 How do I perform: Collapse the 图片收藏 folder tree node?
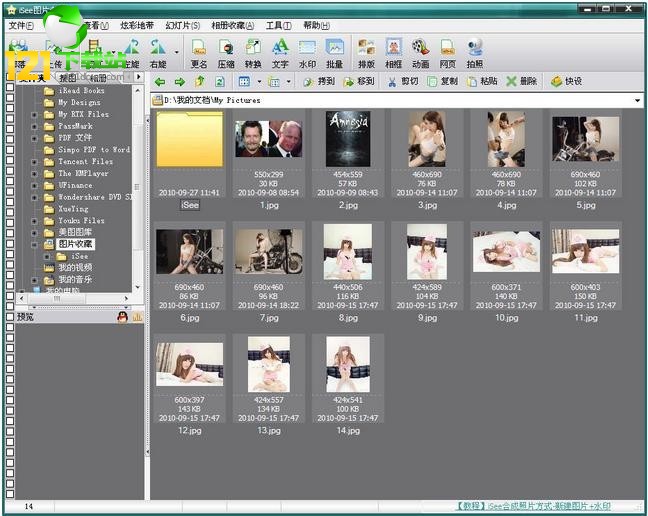[36, 244]
